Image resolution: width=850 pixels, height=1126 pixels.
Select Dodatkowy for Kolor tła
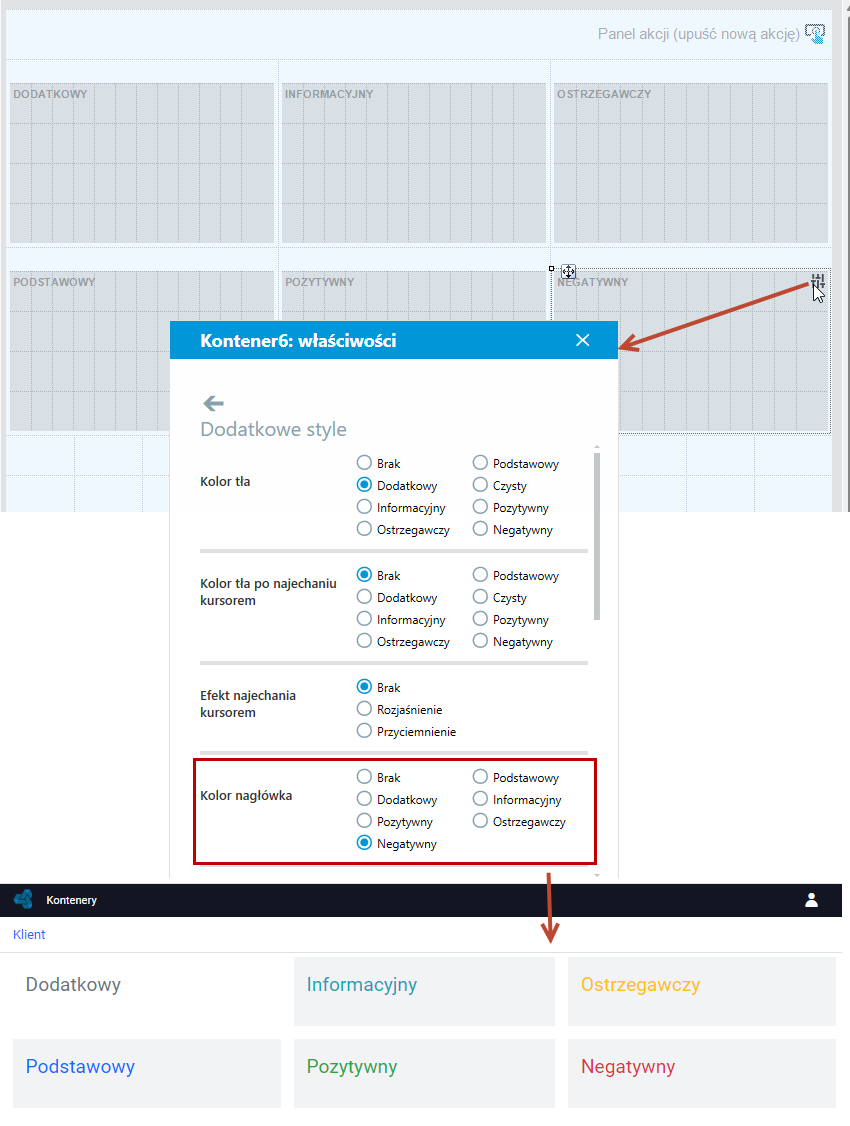tap(365, 485)
